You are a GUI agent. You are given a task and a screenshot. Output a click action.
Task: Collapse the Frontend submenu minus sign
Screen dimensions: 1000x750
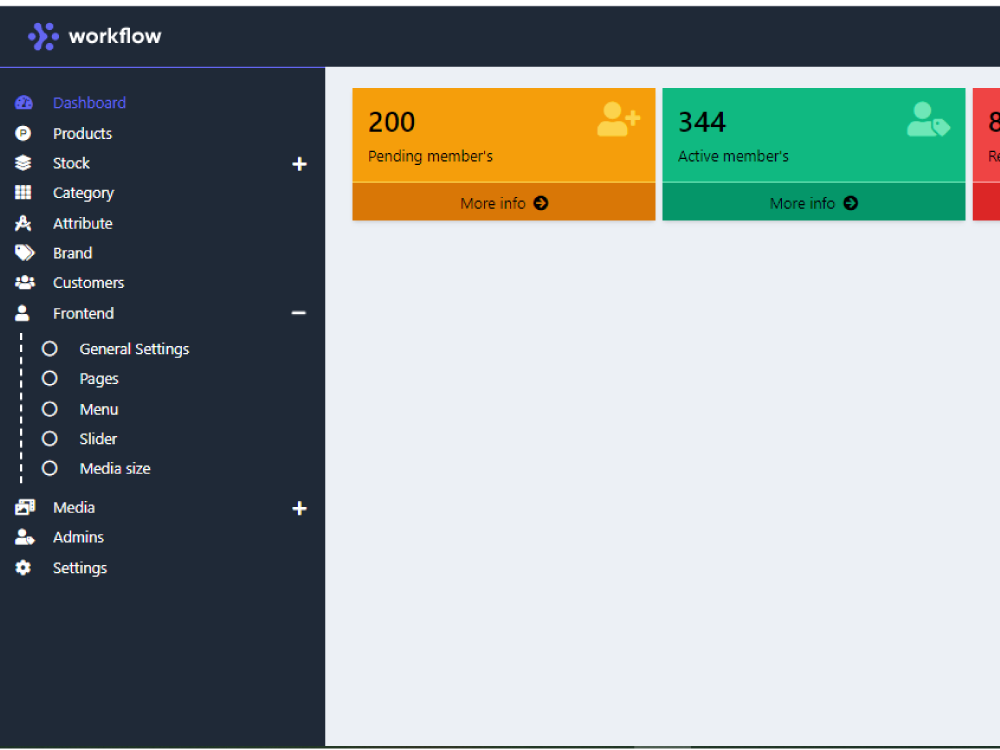coord(298,313)
